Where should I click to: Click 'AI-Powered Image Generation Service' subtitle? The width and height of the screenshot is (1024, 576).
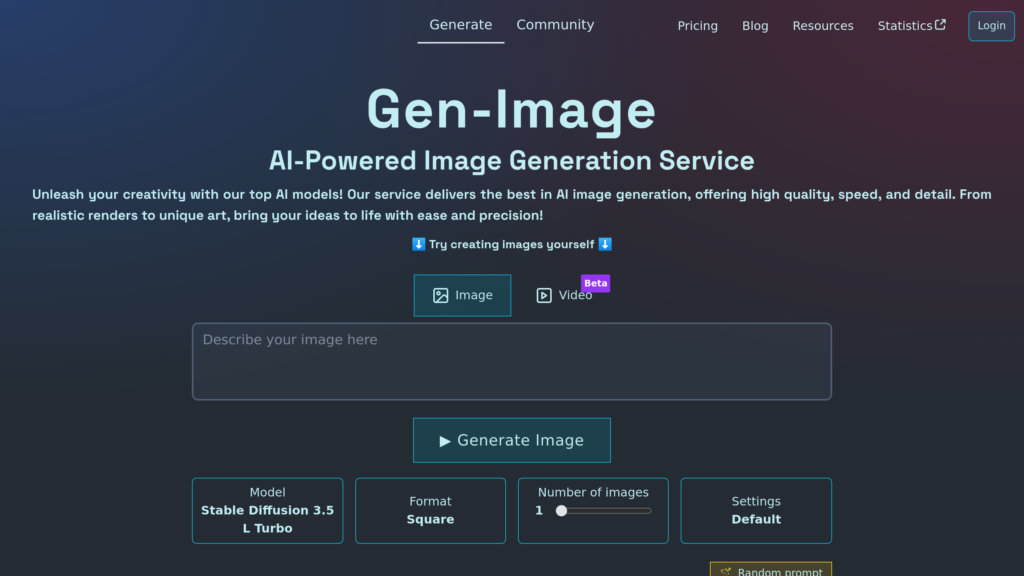click(x=512, y=161)
